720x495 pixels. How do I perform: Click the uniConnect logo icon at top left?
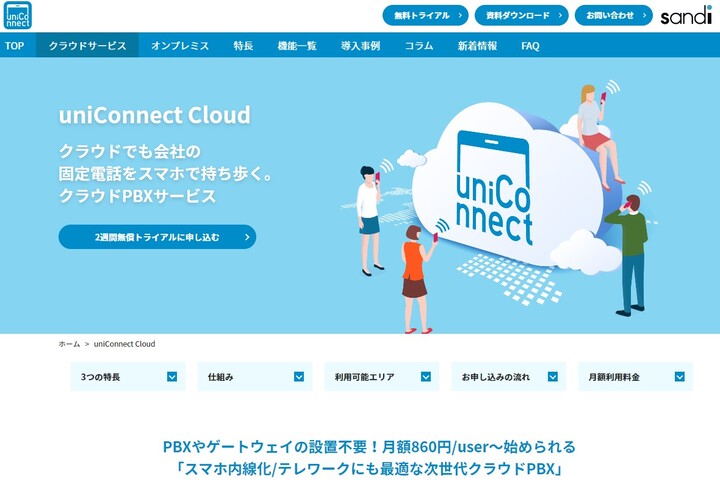(17, 15)
